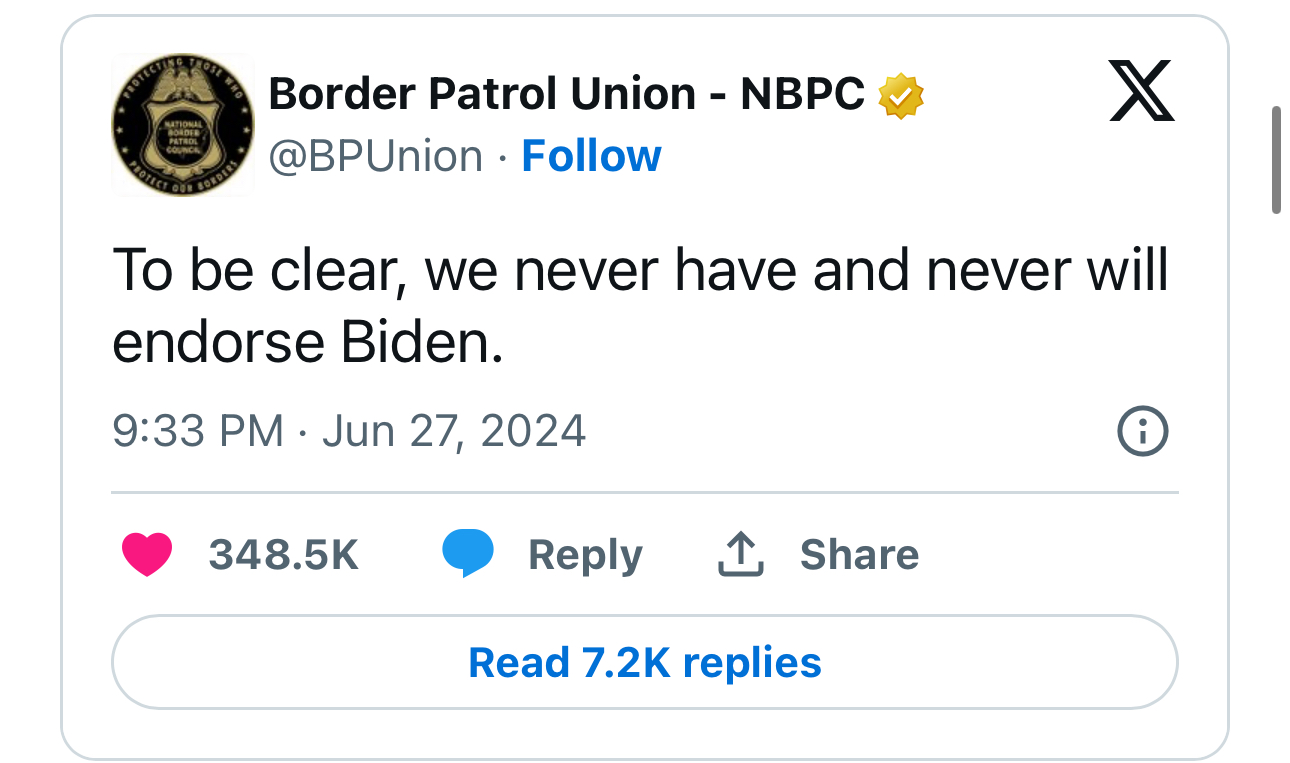1290x763 pixels.
Task: Open the Border Patrol Union - NBPC display name
Action: tap(566, 94)
